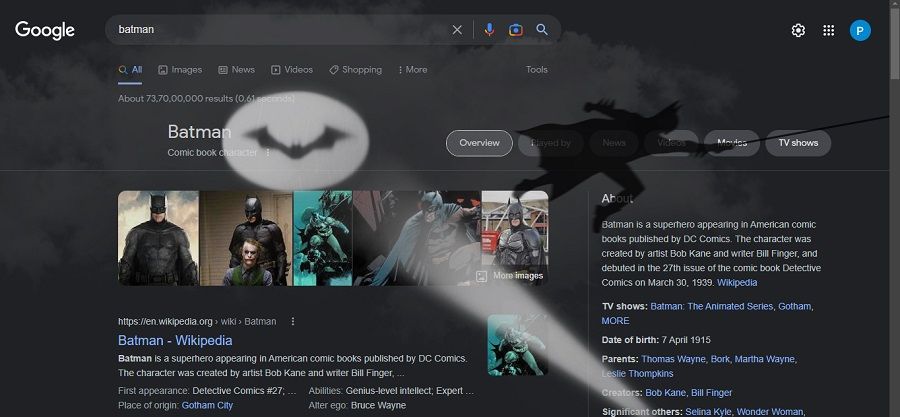This screenshot has width=900, height=417.
Task: Switch to the Videos tab
Action: [292, 70]
